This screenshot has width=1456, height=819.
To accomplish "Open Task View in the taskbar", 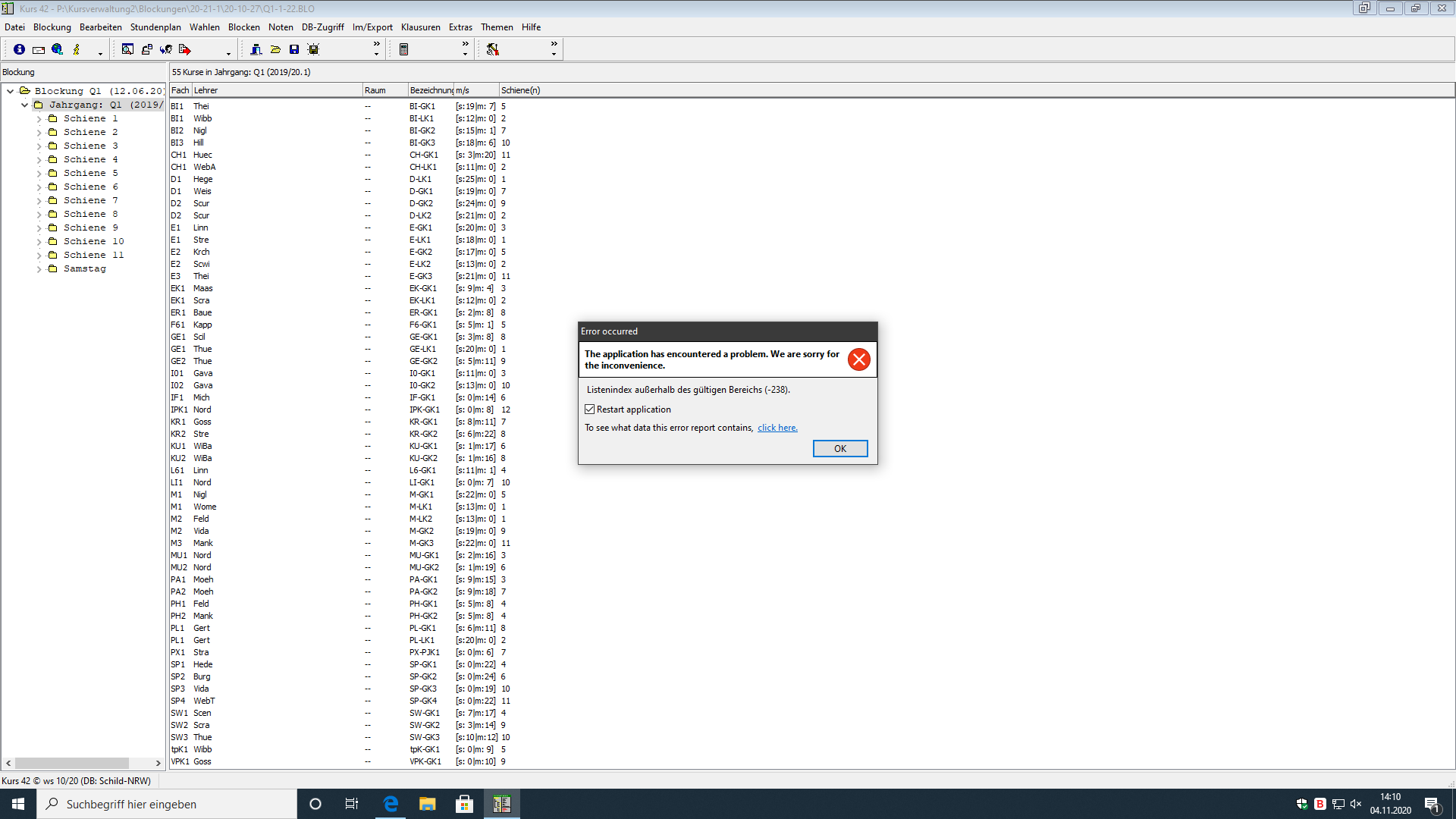I will click(352, 804).
